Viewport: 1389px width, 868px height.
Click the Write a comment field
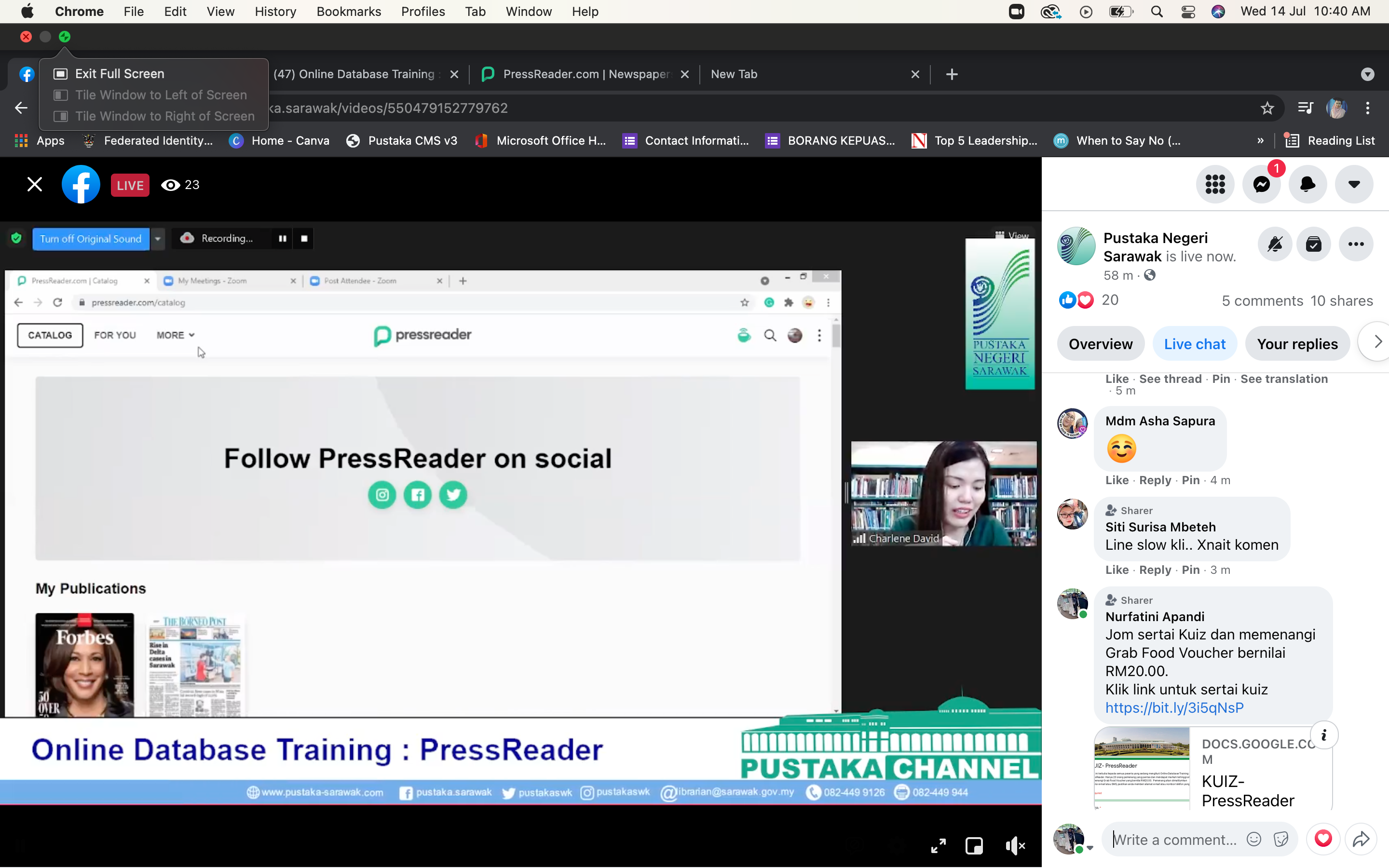(1175, 839)
